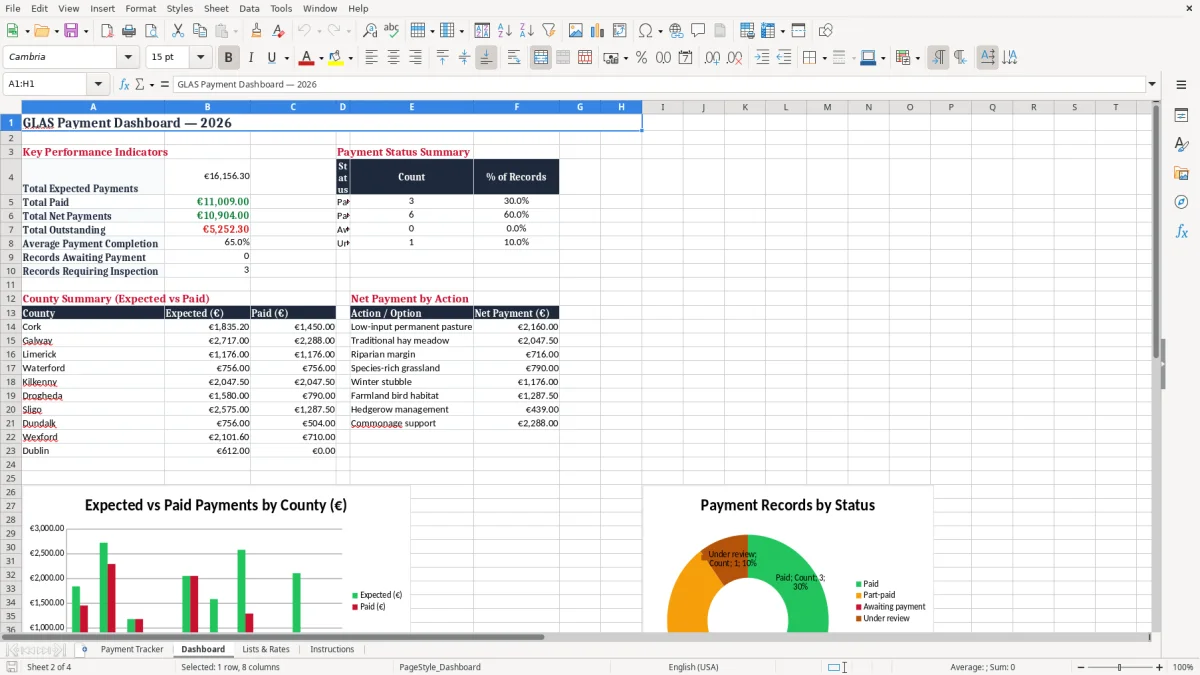Open sidebar Functions panel
Screen dimensions: 1200x675
[1181, 231]
